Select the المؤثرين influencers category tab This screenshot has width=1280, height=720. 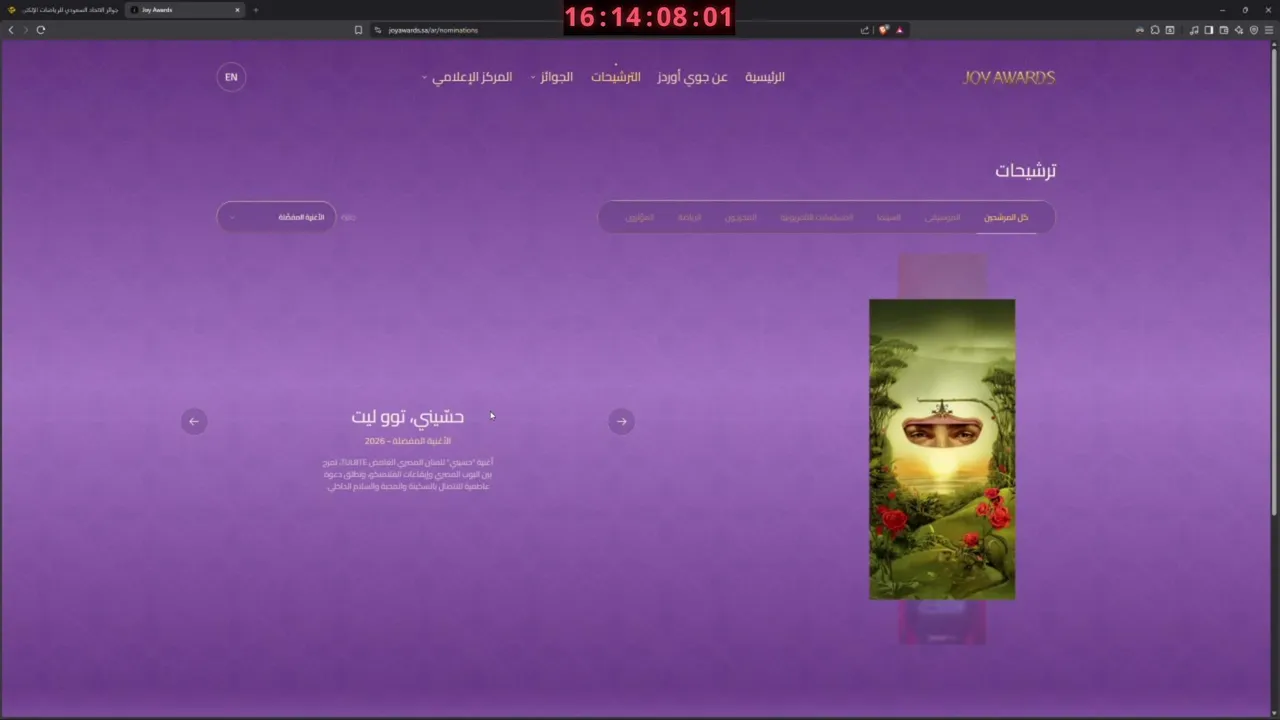click(x=640, y=217)
